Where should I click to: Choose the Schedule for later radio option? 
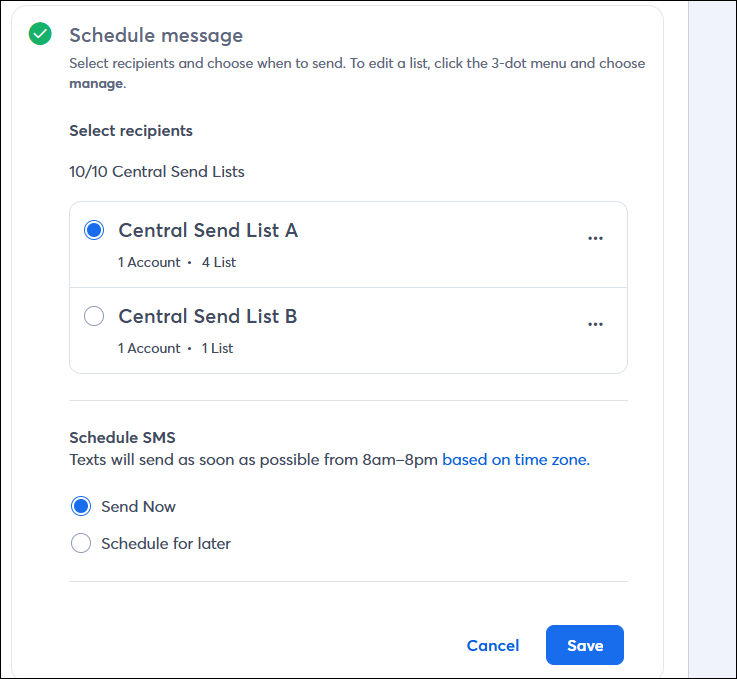[x=81, y=543]
